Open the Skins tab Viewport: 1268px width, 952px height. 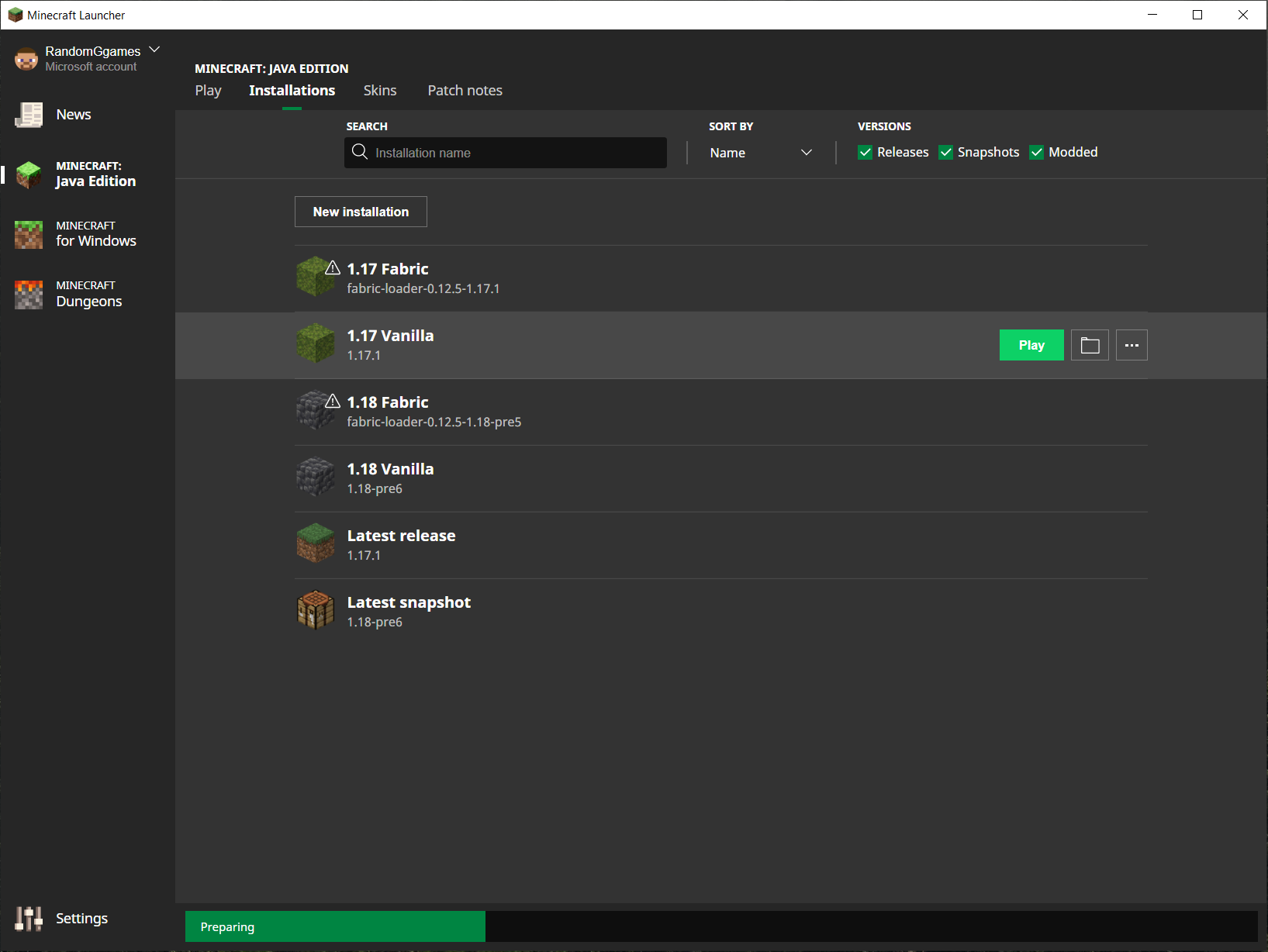[x=380, y=91]
